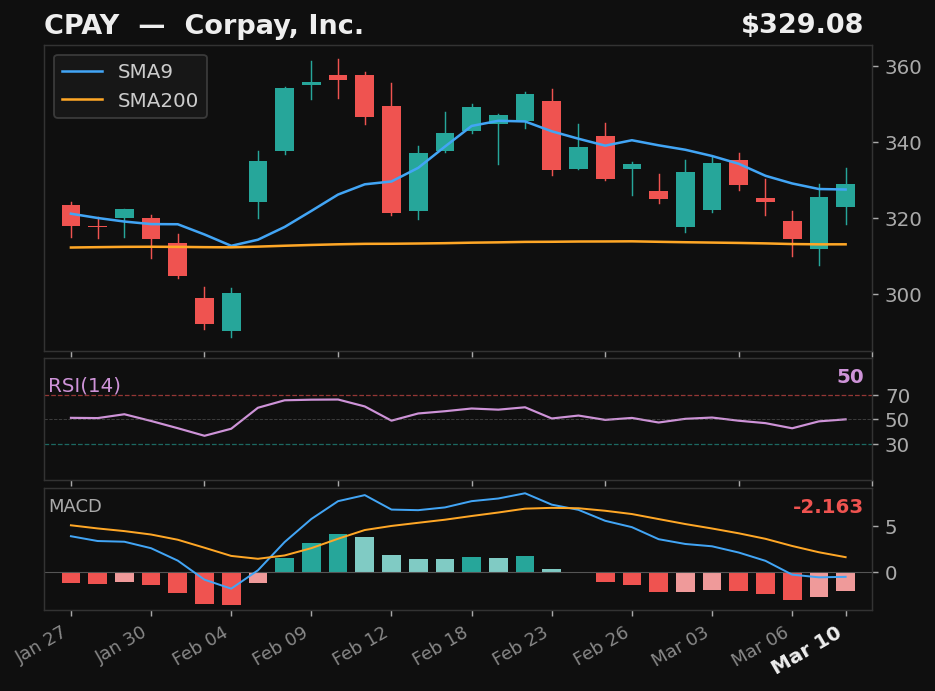The height and width of the screenshot is (691, 935).
Task: Click the company name Corpay, Inc.
Action: tap(276, 23)
